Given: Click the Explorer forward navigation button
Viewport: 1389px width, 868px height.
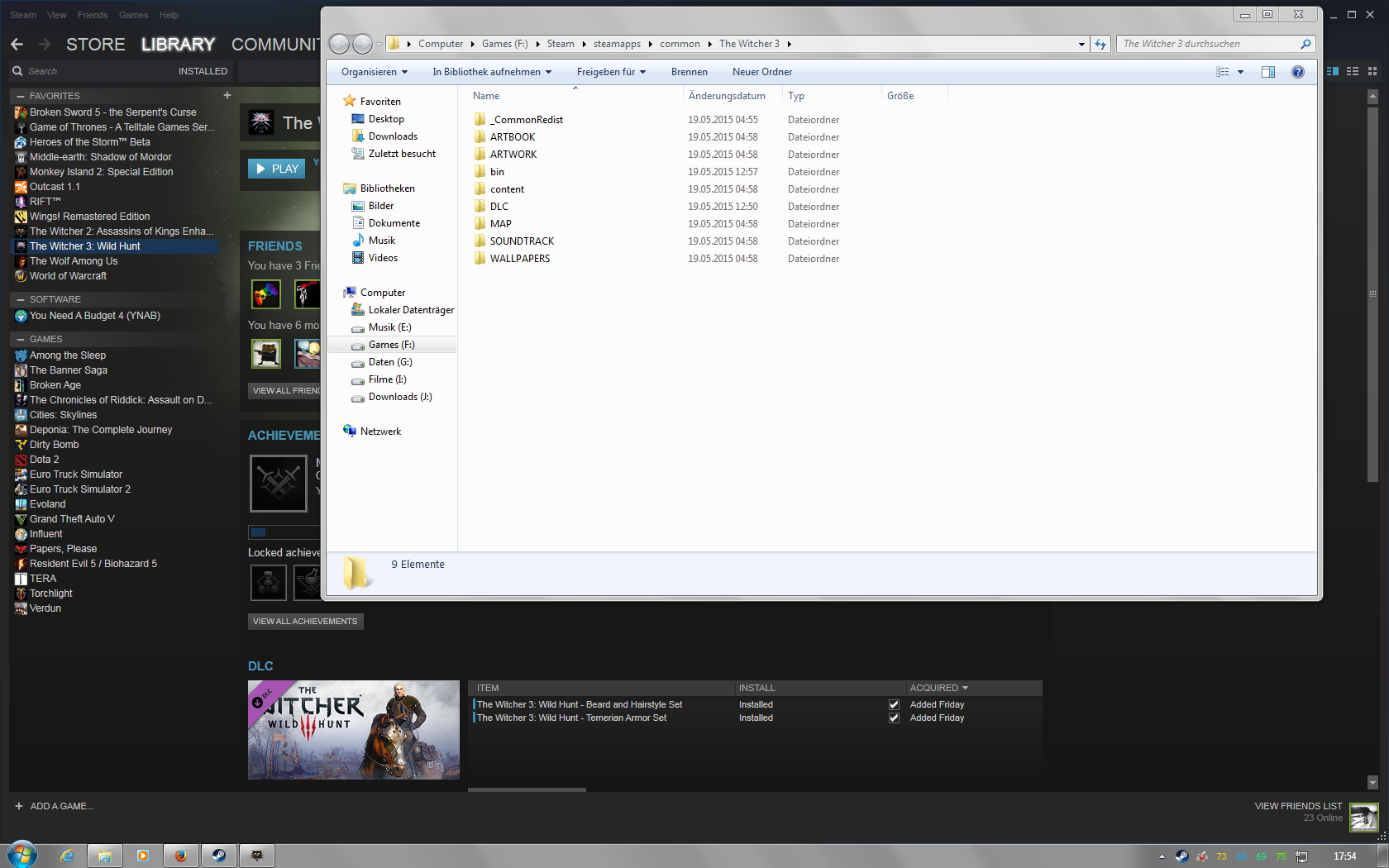Looking at the screenshot, I should pyautogui.click(x=362, y=44).
